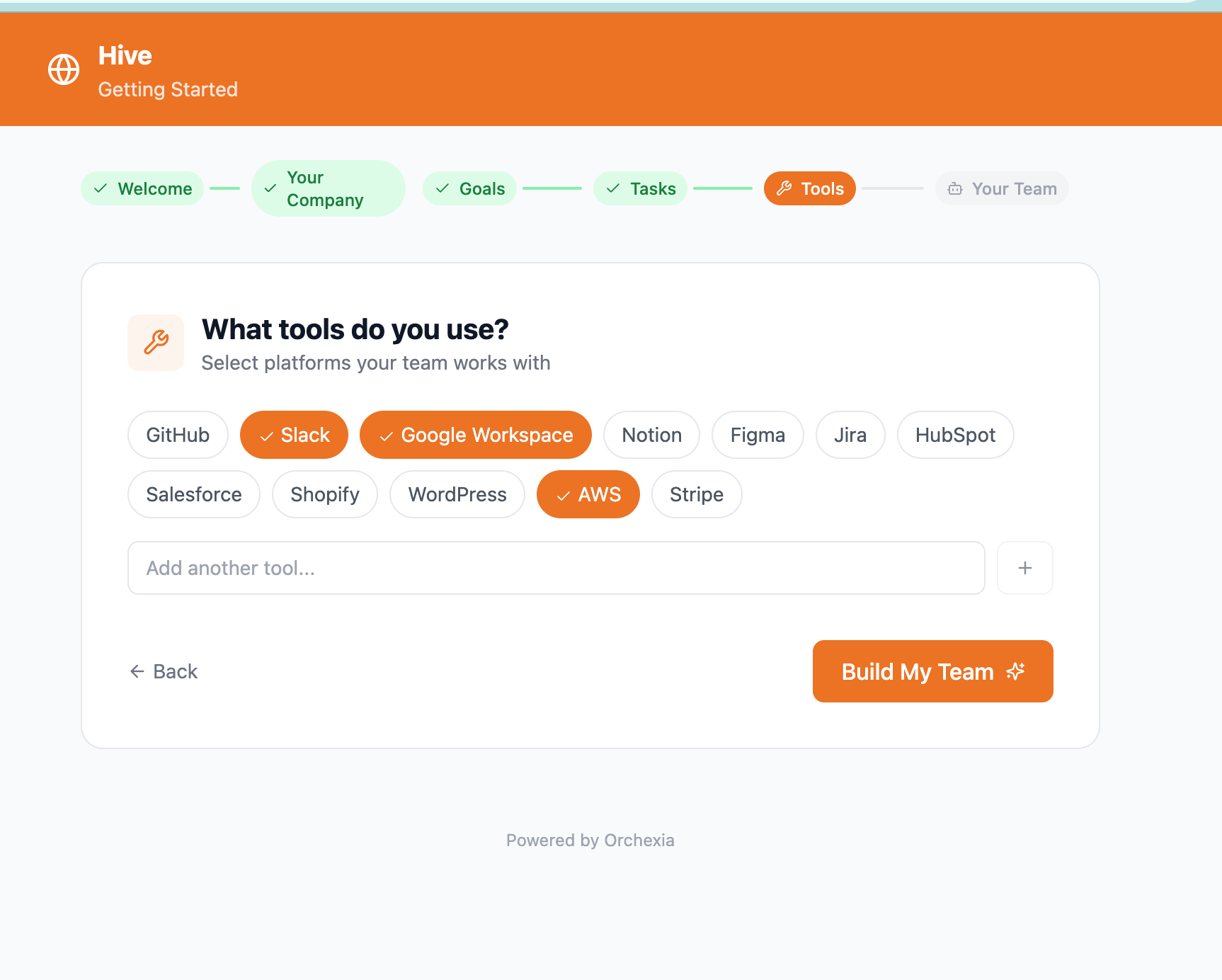Click the Build My Team button
Viewport: 1222px width, 980px height.
(932, 671)
